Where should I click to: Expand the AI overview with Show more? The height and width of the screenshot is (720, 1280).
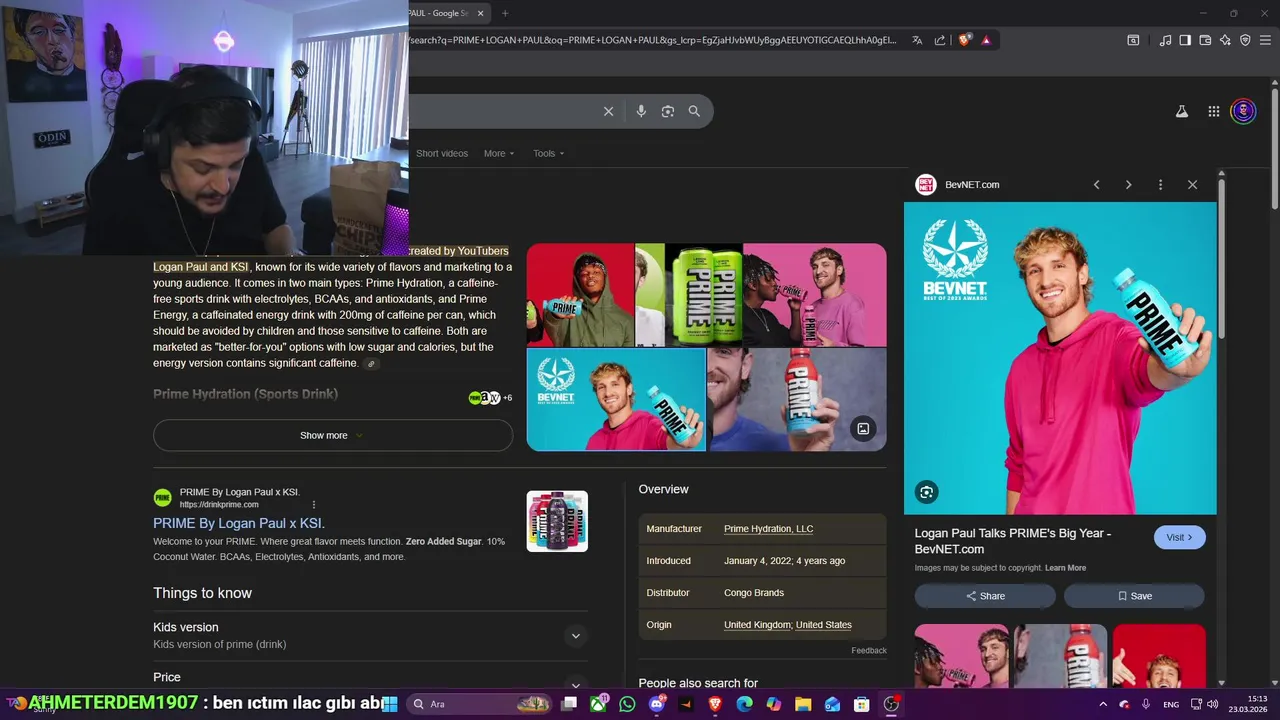[333, 435]
